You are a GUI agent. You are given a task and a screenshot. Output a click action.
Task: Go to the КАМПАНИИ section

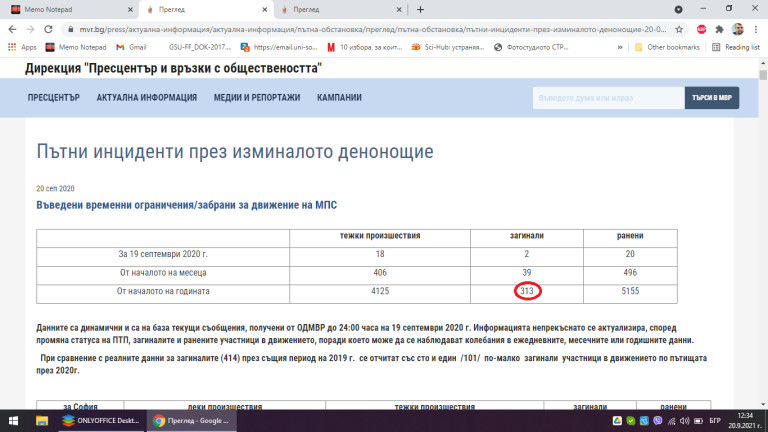(x=339, y=97)
